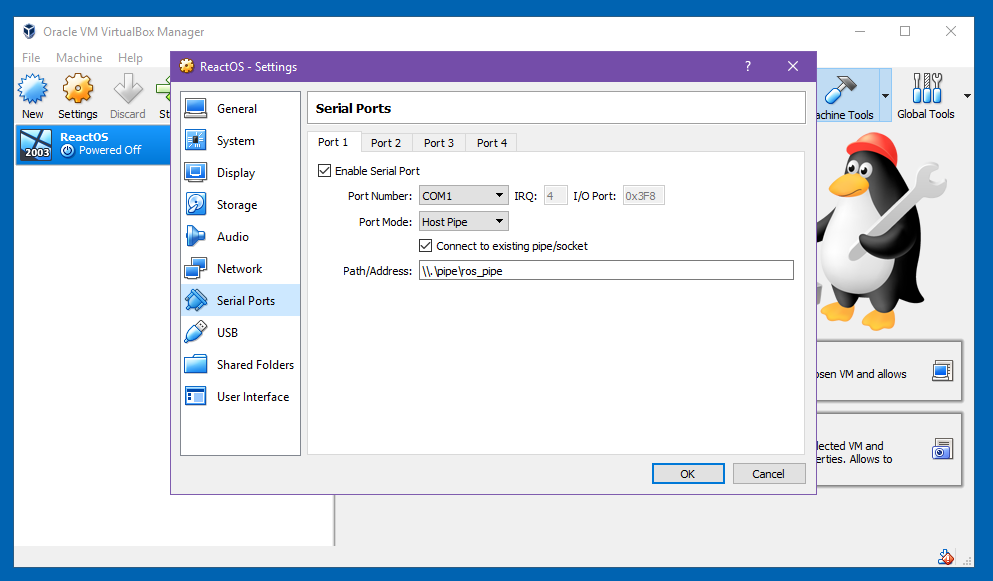This screenshot has width=993, height=581.
Task: Switch to the Port 3 tab
Action: 439,143
